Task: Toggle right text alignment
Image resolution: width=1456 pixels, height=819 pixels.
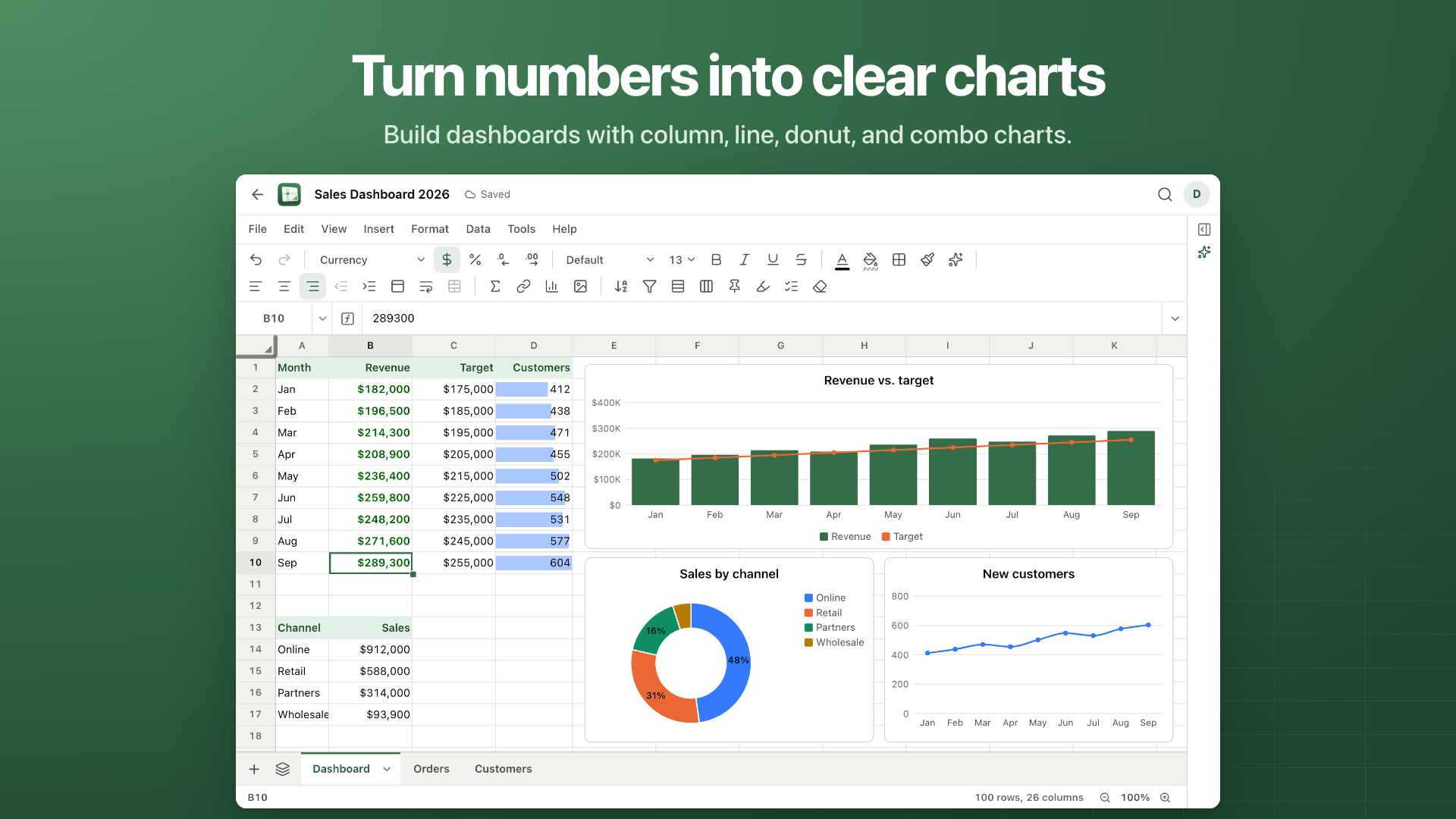Action: [312, 287]
